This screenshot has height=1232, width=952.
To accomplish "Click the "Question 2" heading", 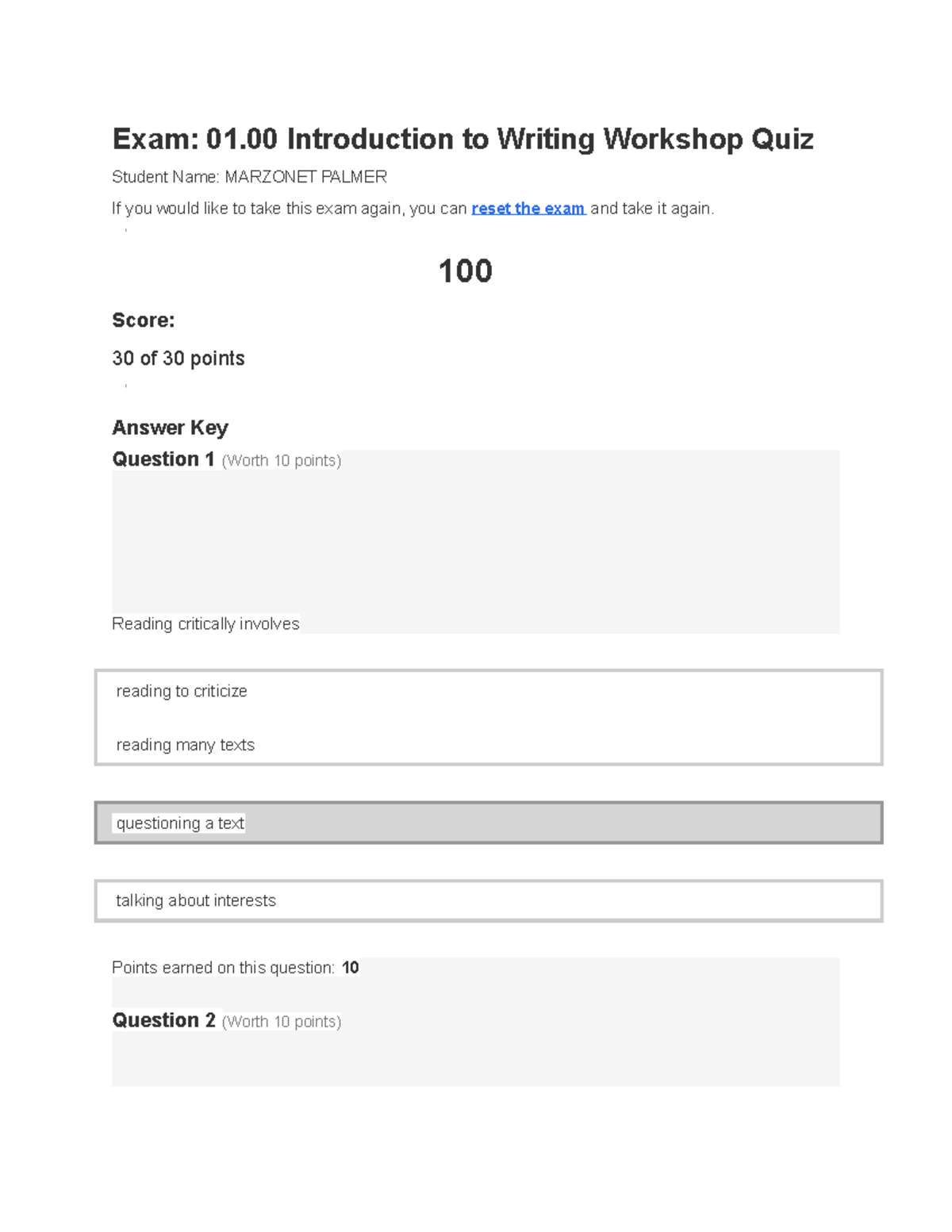I will click(163, 1020).
